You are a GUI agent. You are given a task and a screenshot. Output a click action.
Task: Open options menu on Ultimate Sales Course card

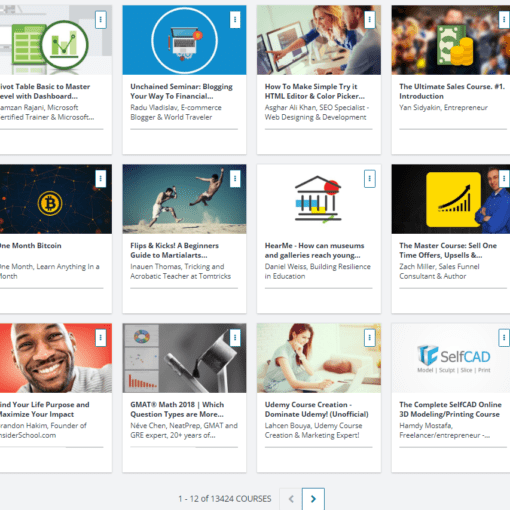click(x=504, y=20)
